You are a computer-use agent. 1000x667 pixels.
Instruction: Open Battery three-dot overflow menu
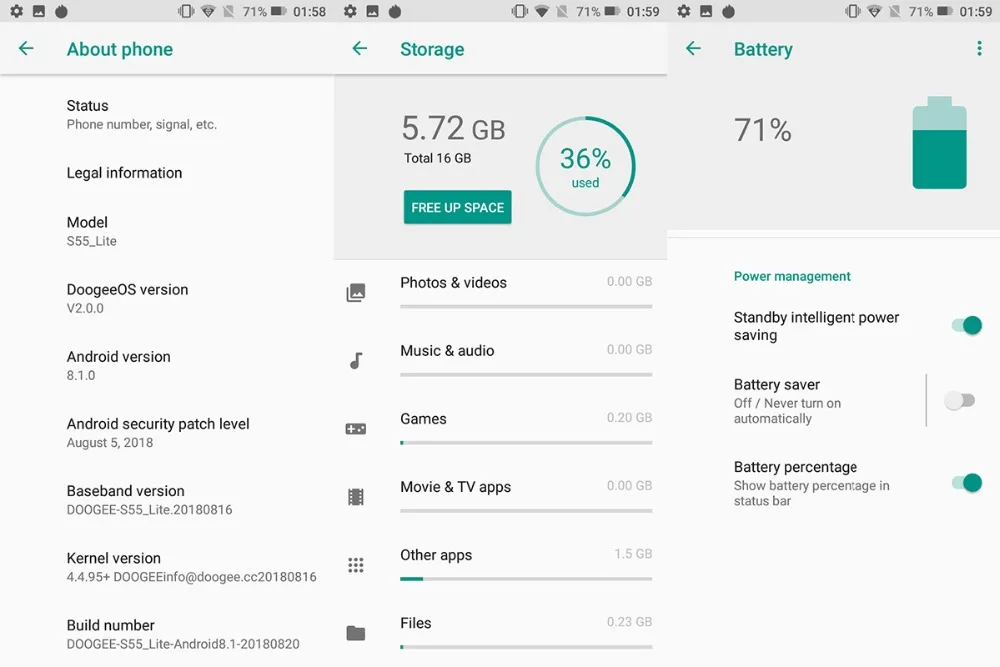point(980,48)
